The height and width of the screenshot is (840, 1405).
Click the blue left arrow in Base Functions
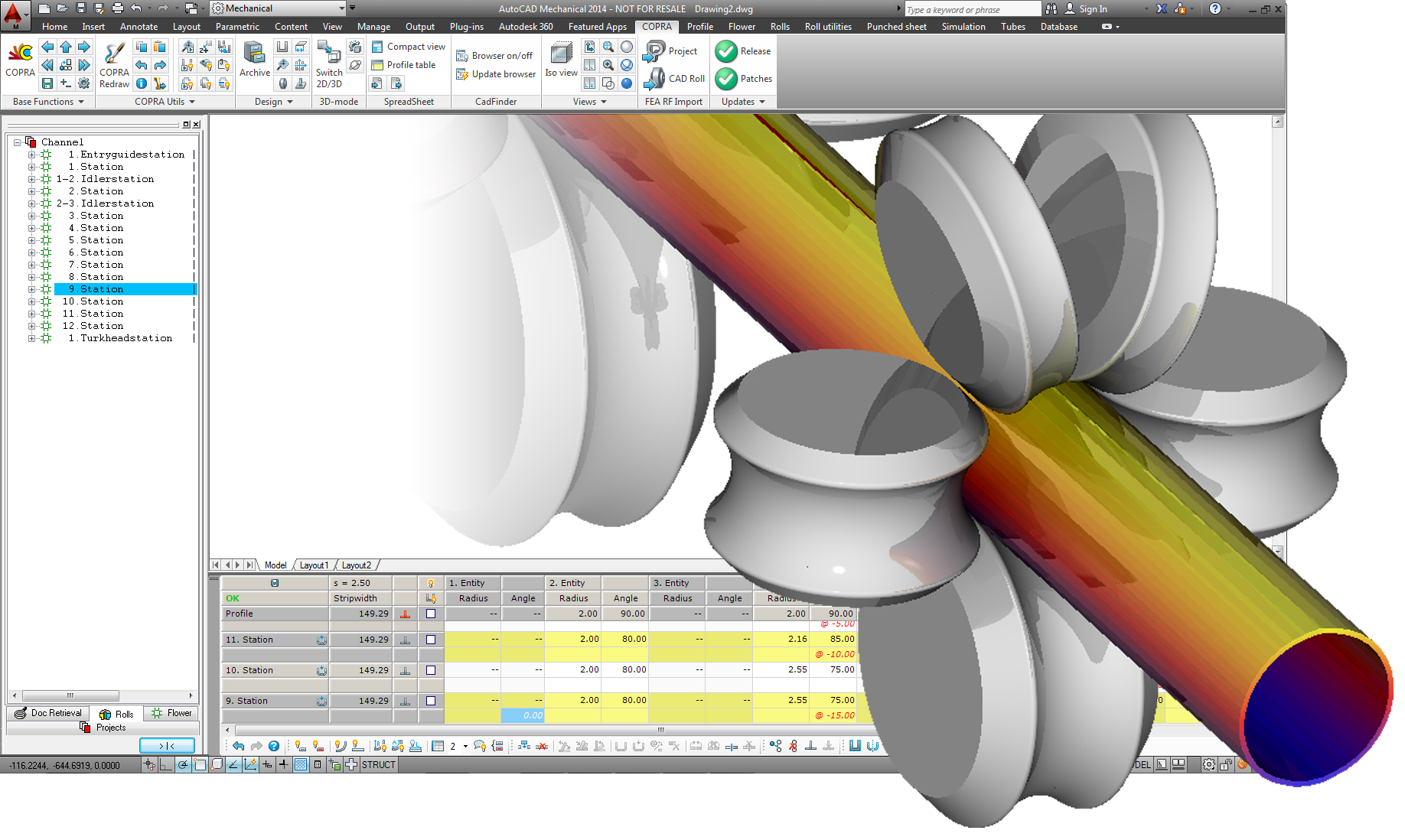[x=47, y=47]
